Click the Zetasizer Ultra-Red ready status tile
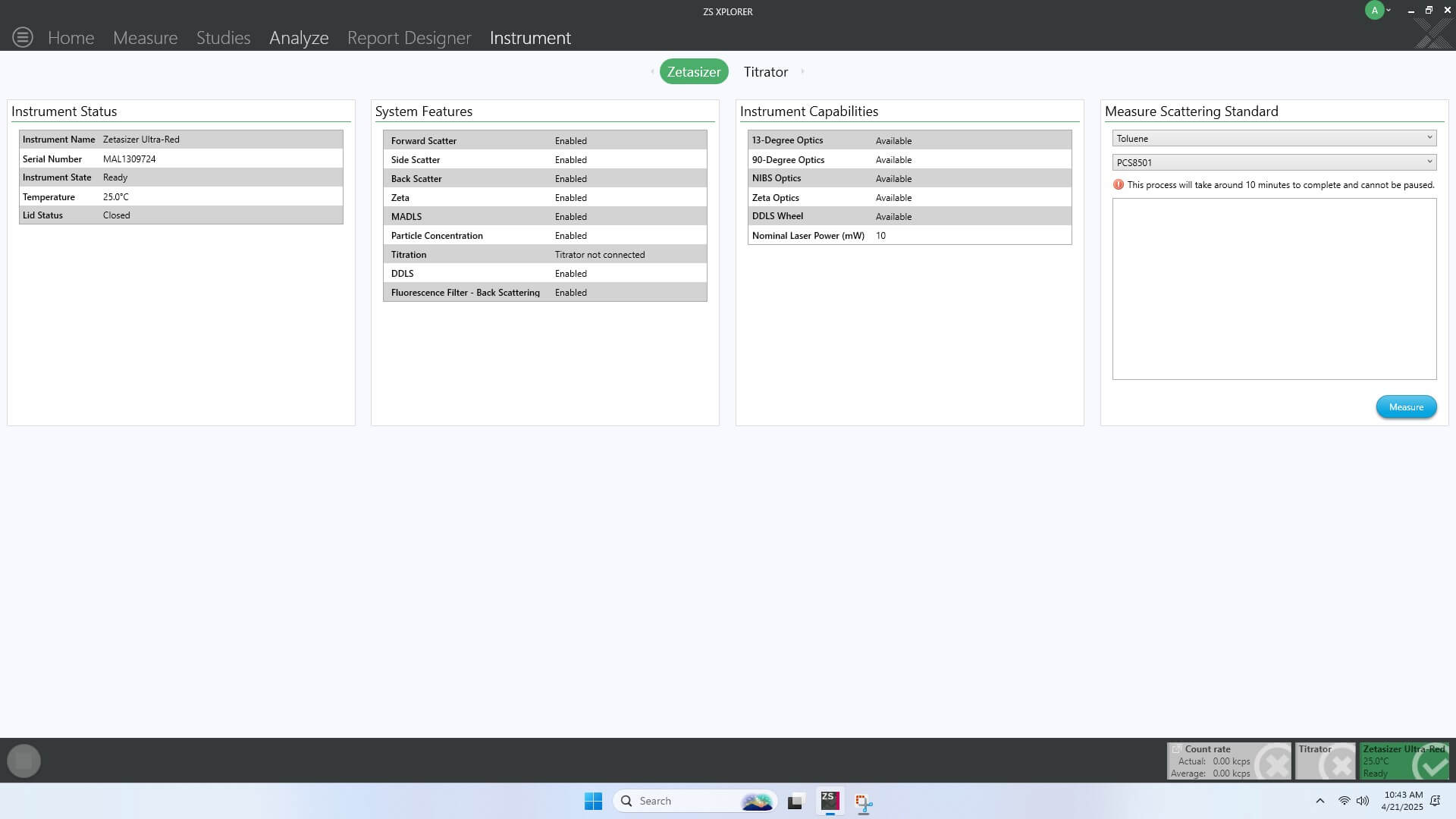Viewport: 1456px width, 819px height. point(1404,761)
